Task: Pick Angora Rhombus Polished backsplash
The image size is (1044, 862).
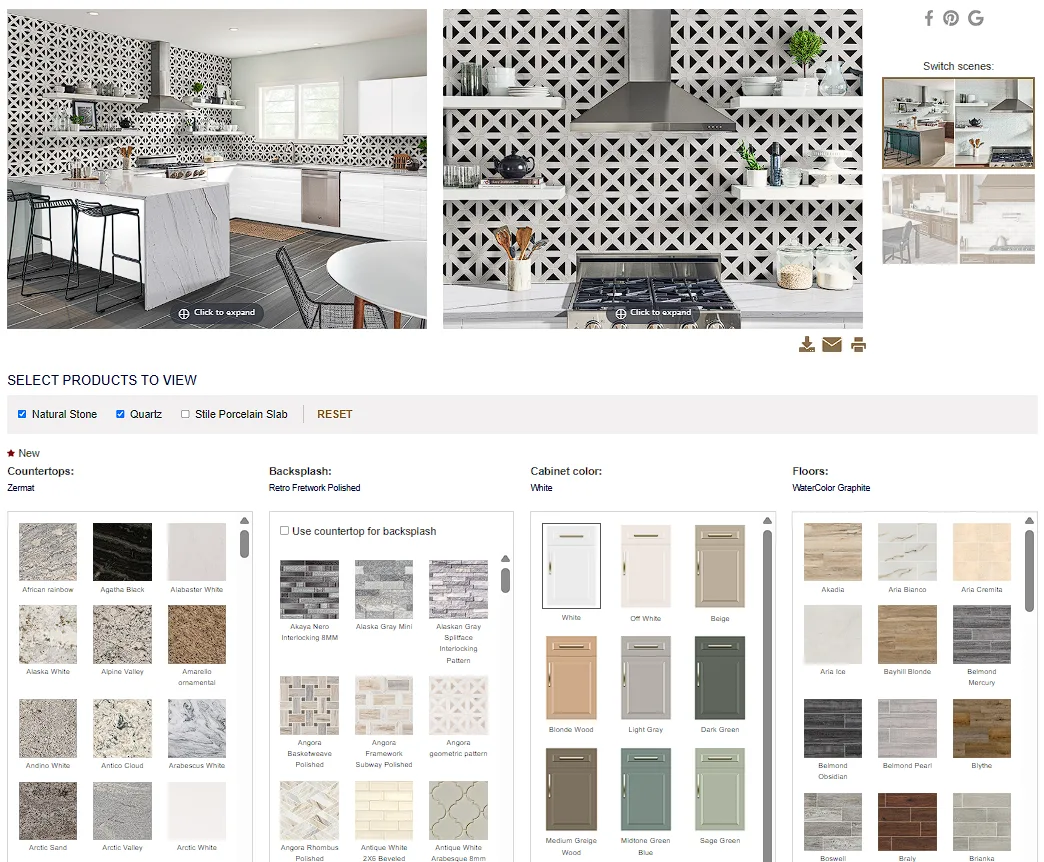Action: click(310, 811)
